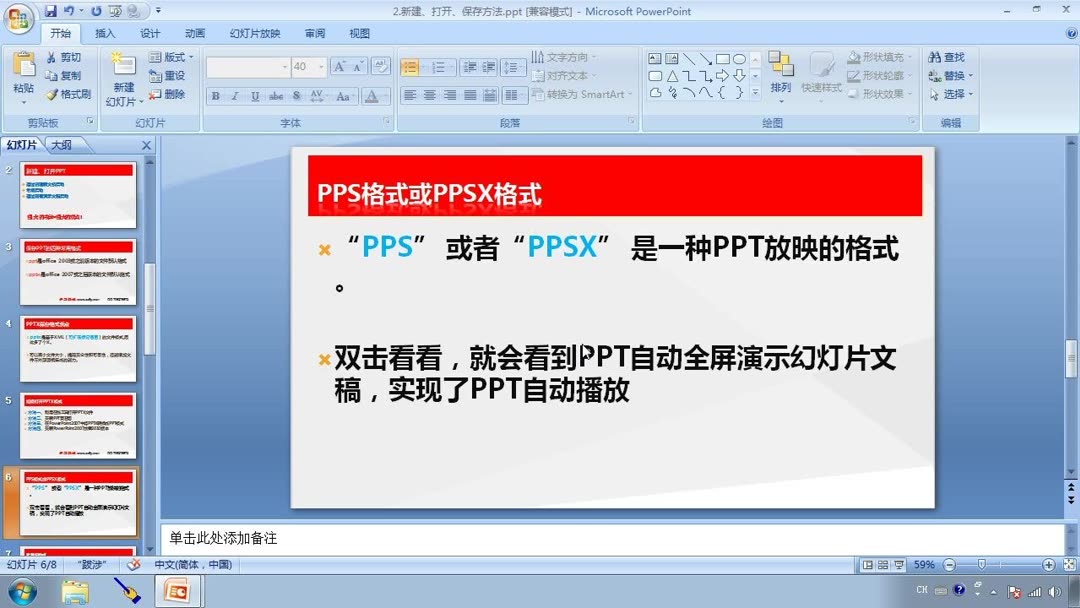Image resolution: width=1080 pixels, height=608 pixels.
Task: Toggle bold formatting
Action: click(x=213, y=98)
